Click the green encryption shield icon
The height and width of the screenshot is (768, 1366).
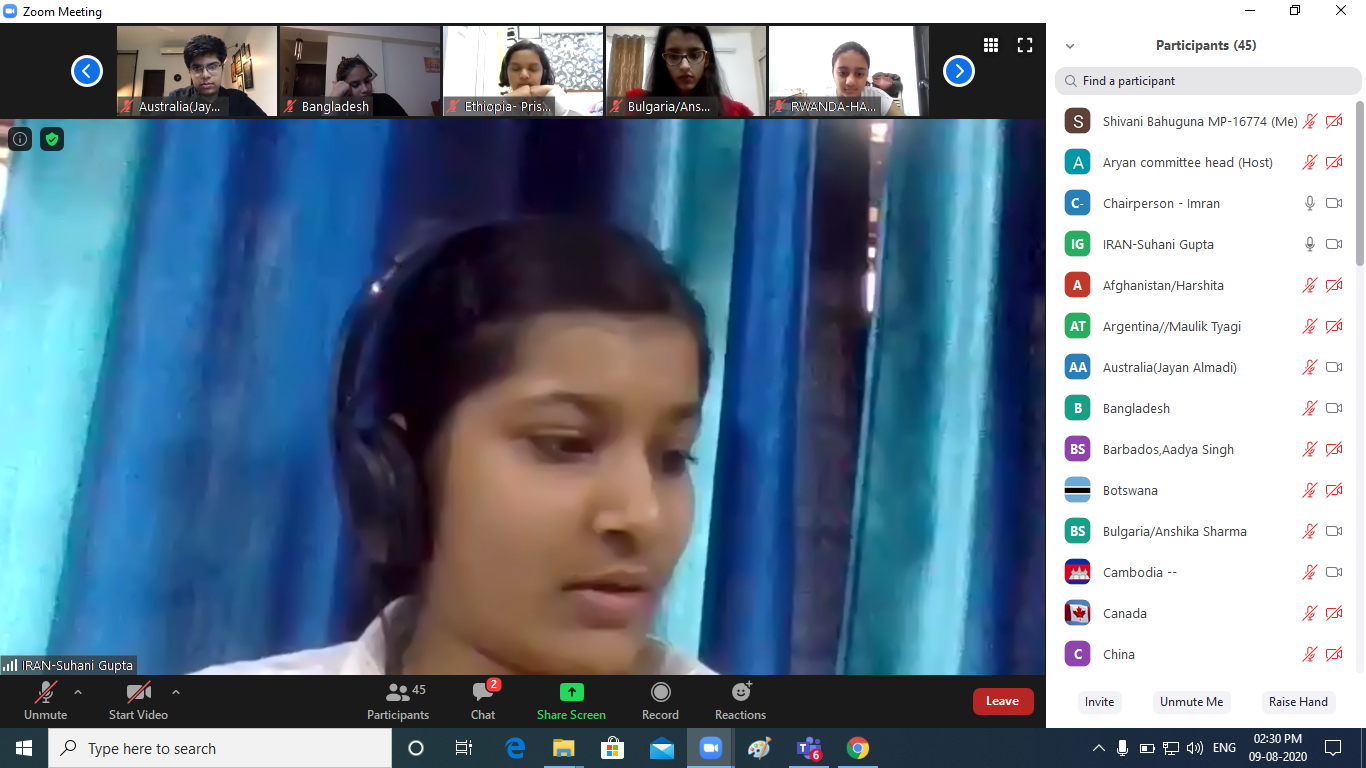52,139
